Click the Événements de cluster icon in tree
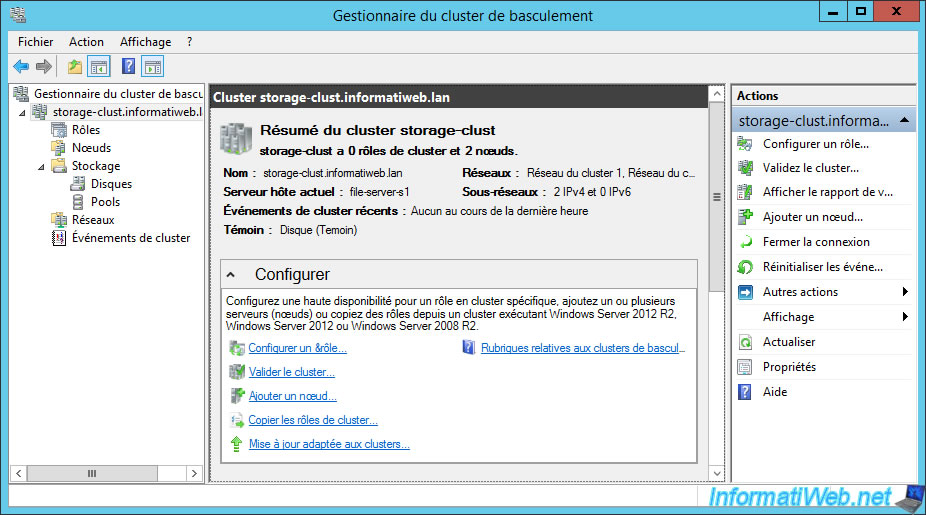Image resolution: width=926 pixels, height=515 pixels. pos(59,238)
